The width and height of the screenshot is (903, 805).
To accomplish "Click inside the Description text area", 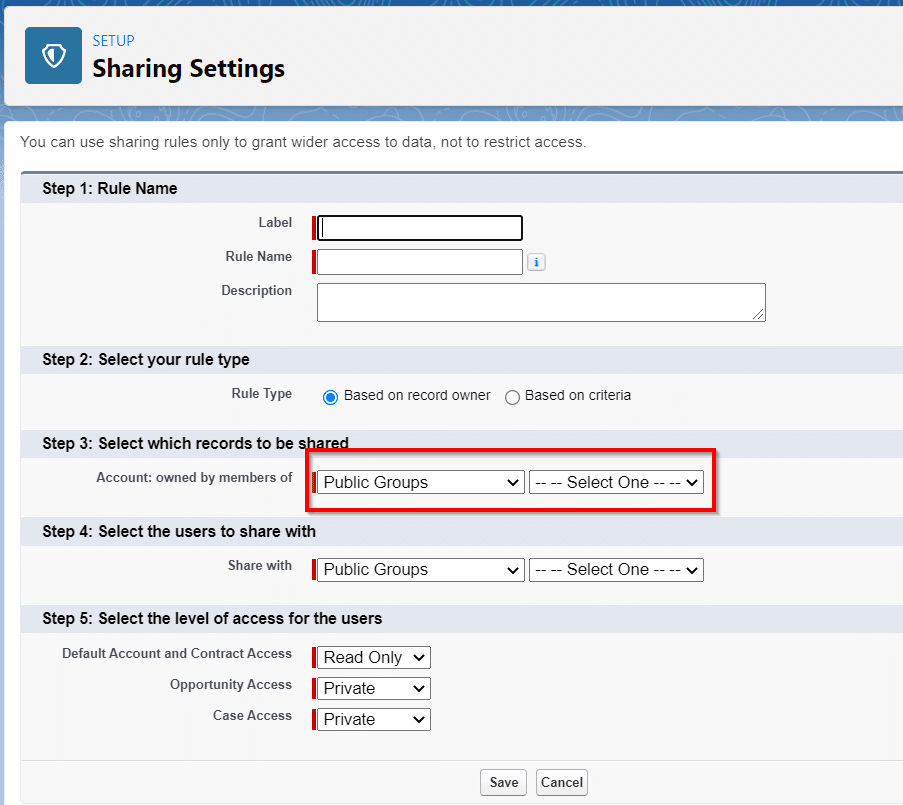I will point(540,302).
